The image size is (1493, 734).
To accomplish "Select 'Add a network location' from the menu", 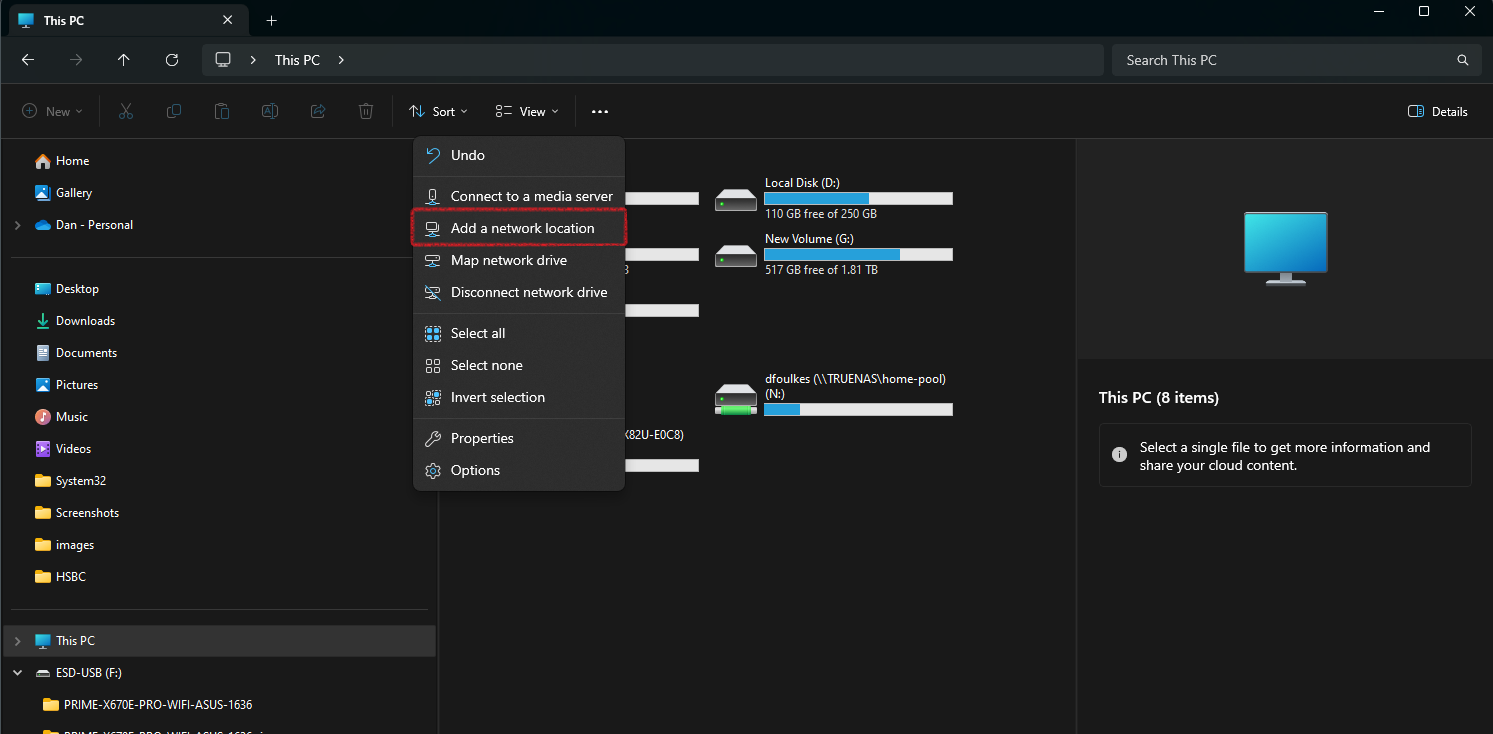I will coord(518,228).
